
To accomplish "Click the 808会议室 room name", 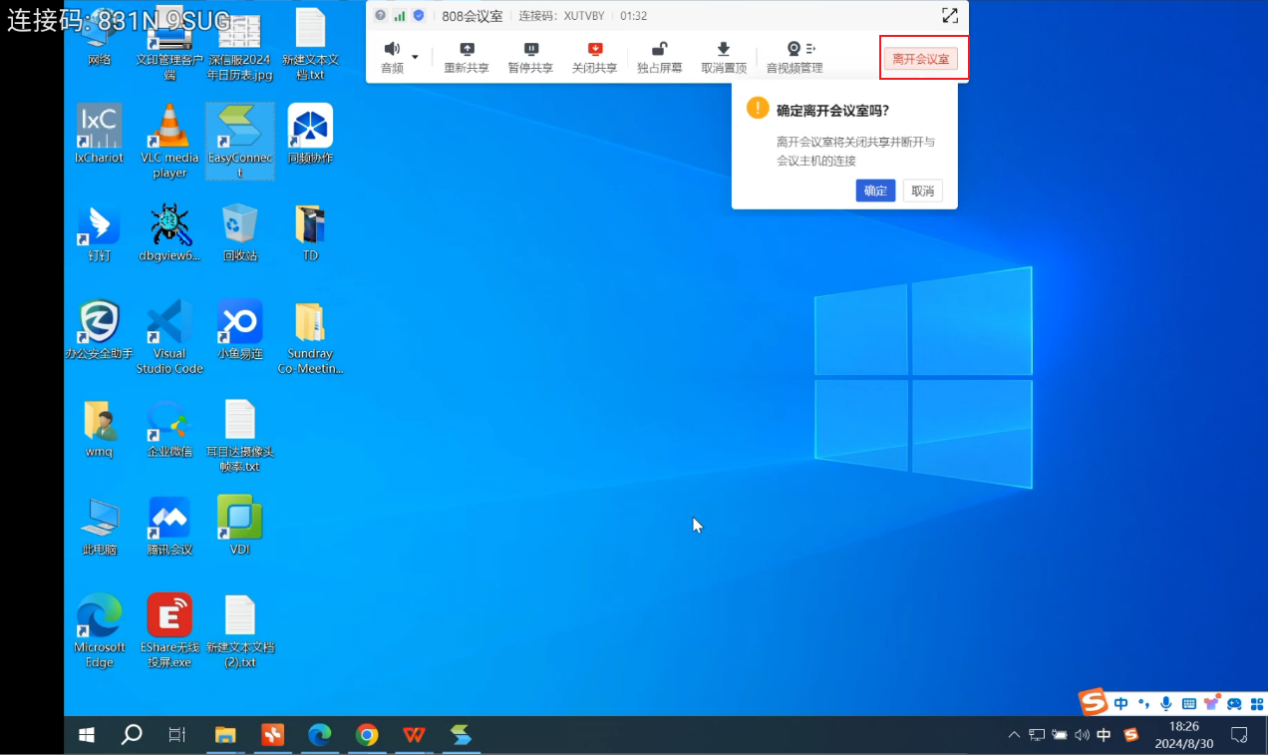I will point(472,16).
